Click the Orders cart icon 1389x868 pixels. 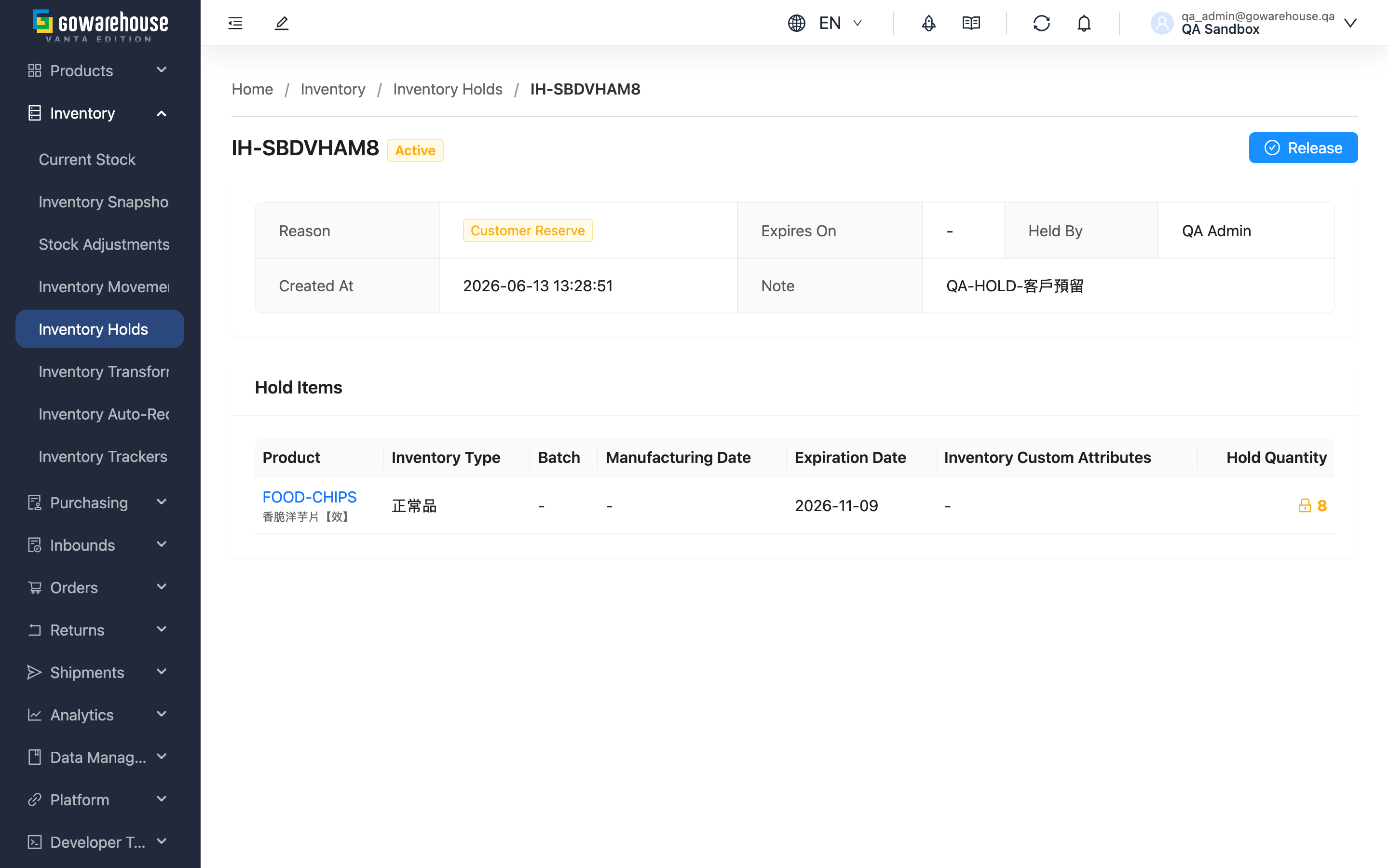34,587
